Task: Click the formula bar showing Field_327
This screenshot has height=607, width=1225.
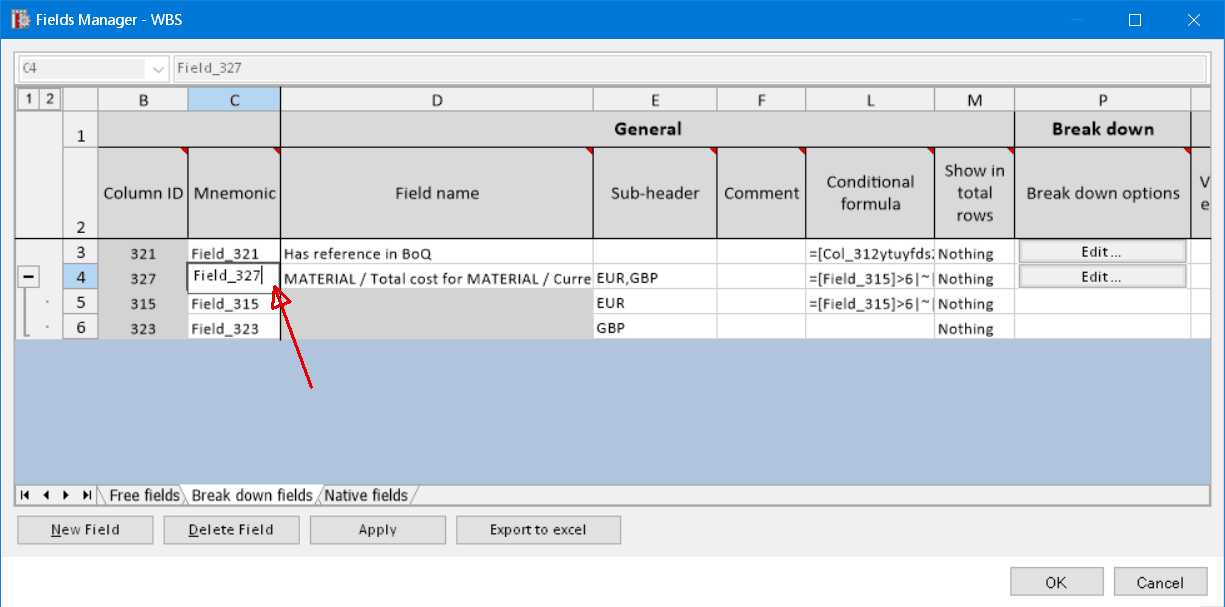Action: 688,69
